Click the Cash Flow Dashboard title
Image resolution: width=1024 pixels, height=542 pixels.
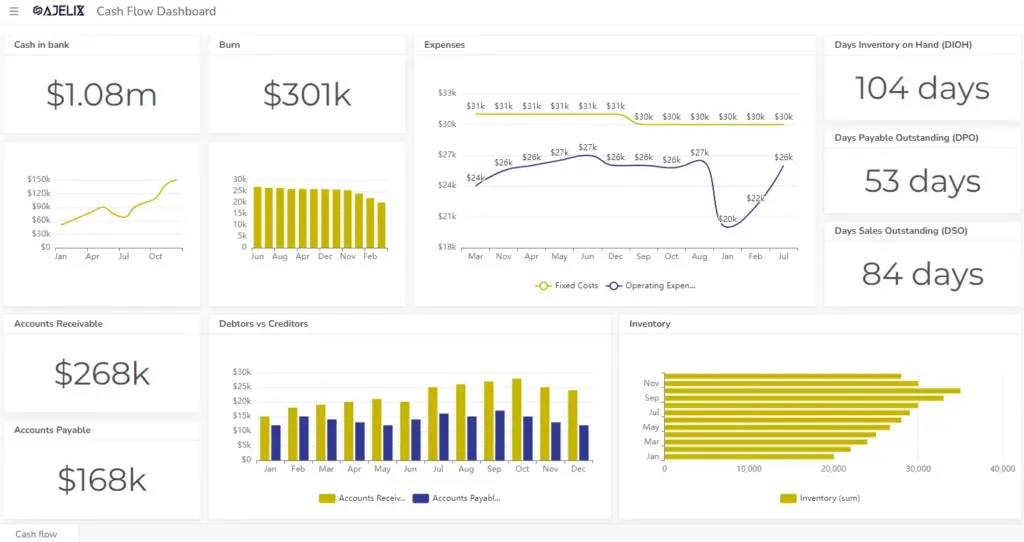point(156,11)
